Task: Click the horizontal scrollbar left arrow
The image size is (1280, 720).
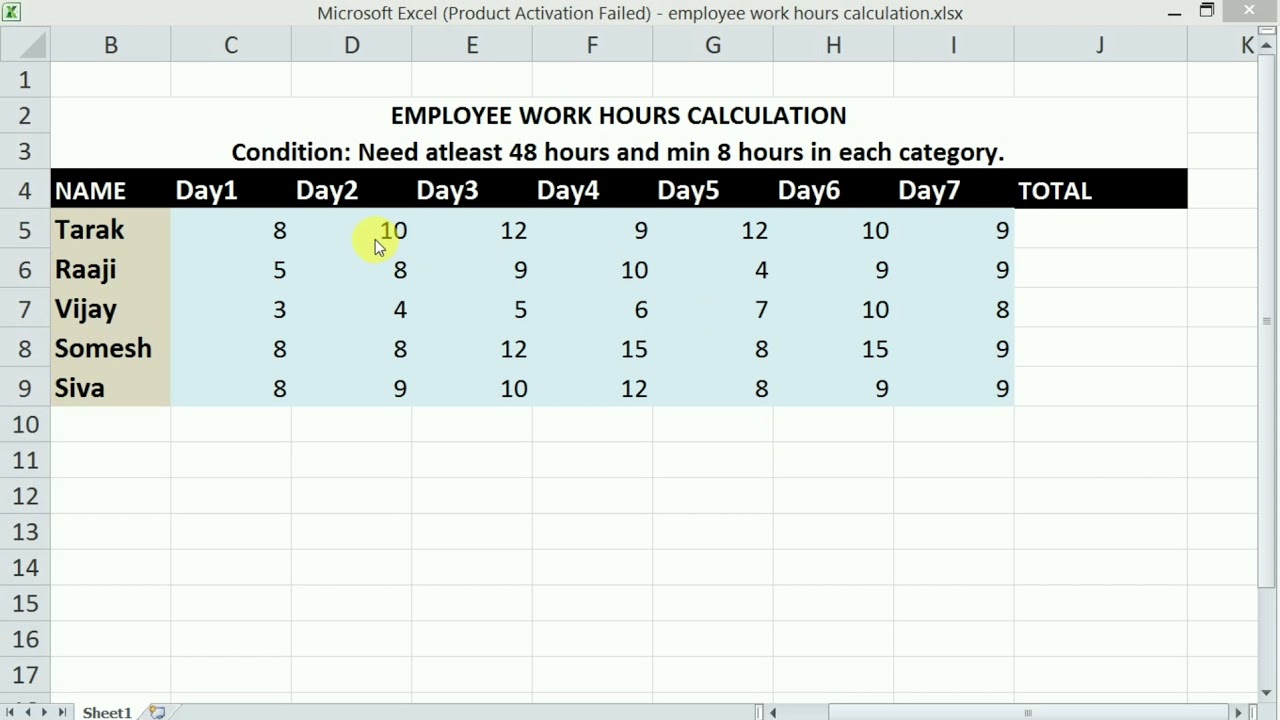Action: tap(773, 712)
